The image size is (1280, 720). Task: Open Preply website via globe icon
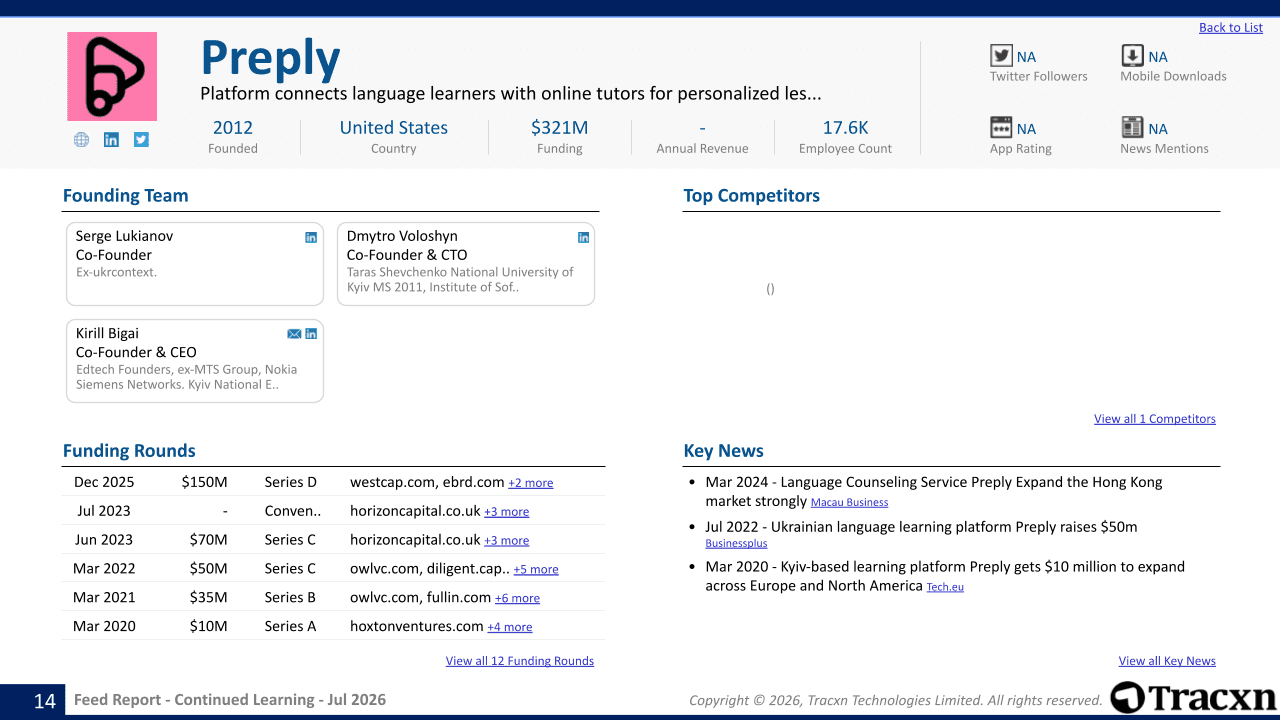pos(81,140)
